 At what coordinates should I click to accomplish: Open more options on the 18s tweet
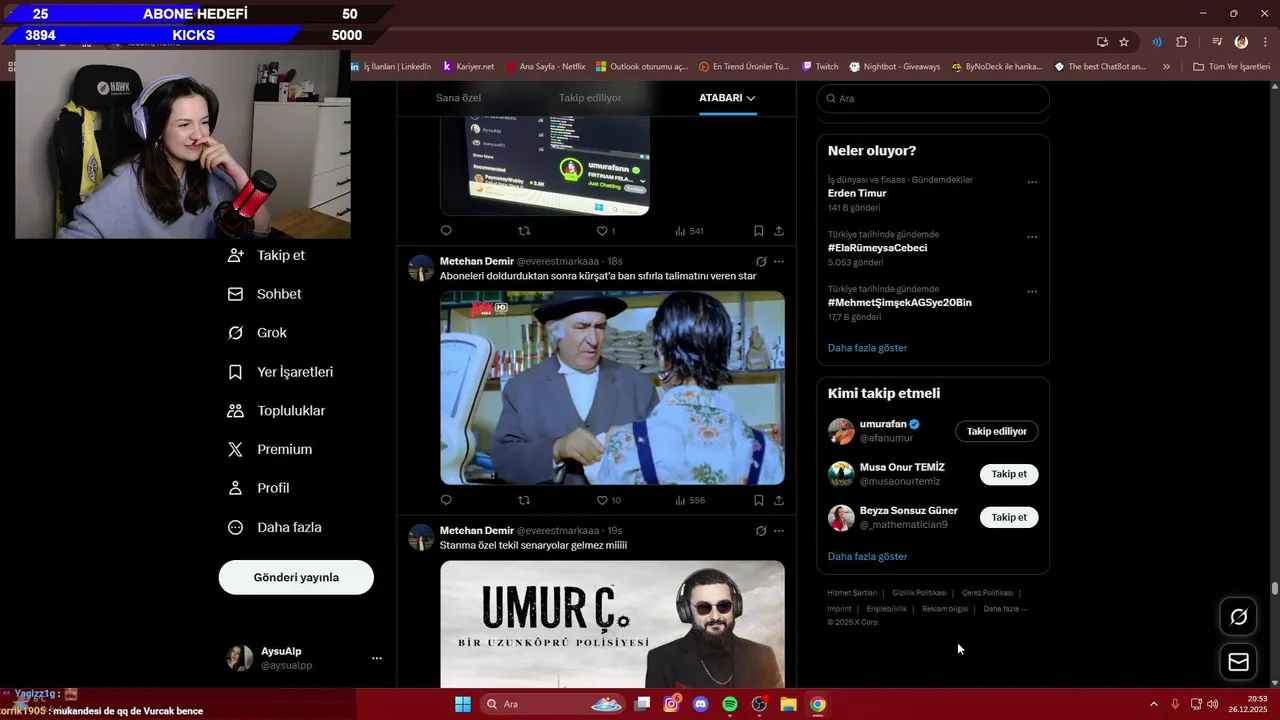(x=779, y=262)
